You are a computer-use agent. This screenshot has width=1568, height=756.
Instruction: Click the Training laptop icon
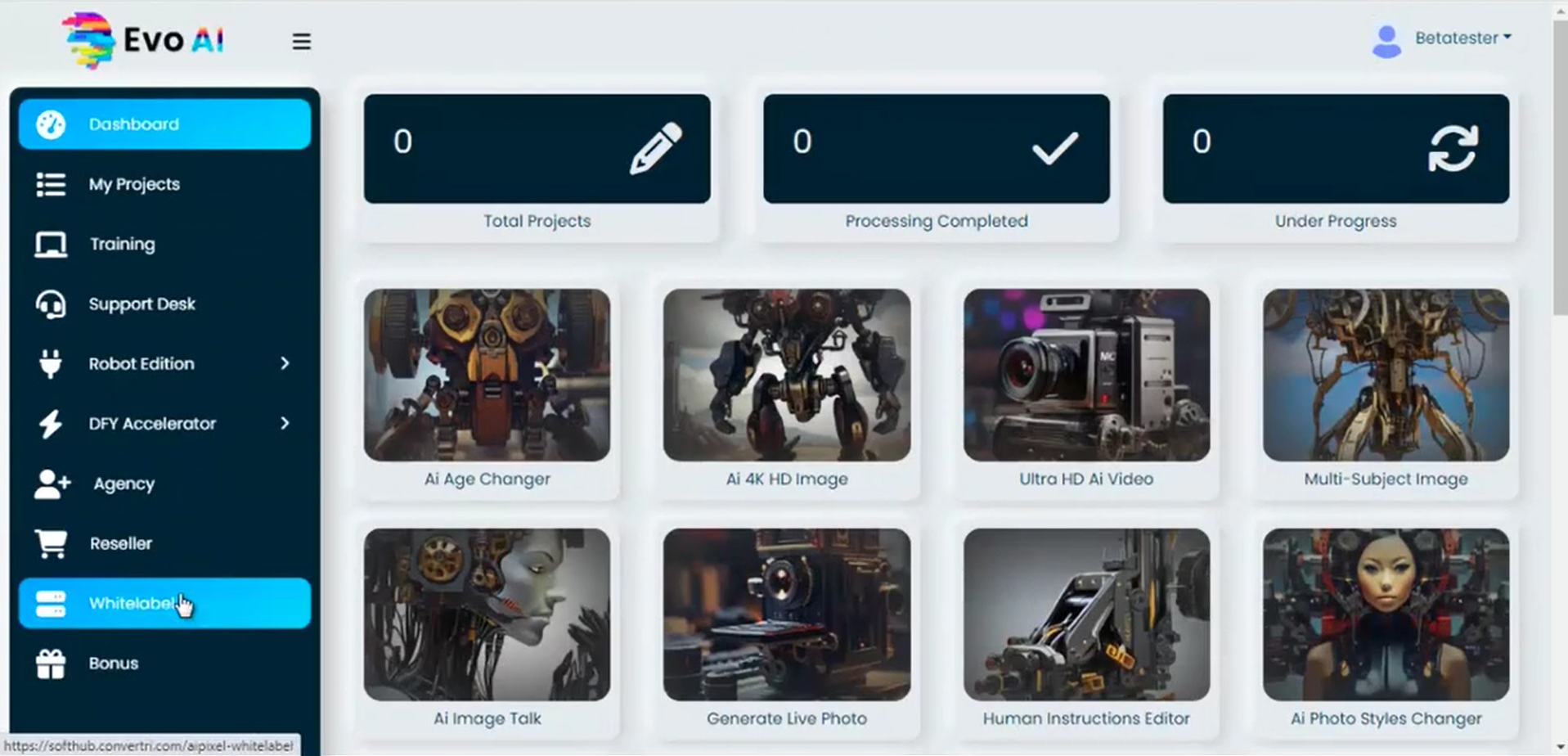(51, 244)
